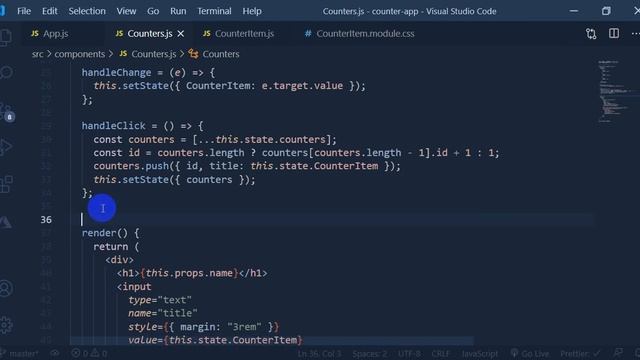Open the Go menu
640x360 pixels.
pos(153,11)
